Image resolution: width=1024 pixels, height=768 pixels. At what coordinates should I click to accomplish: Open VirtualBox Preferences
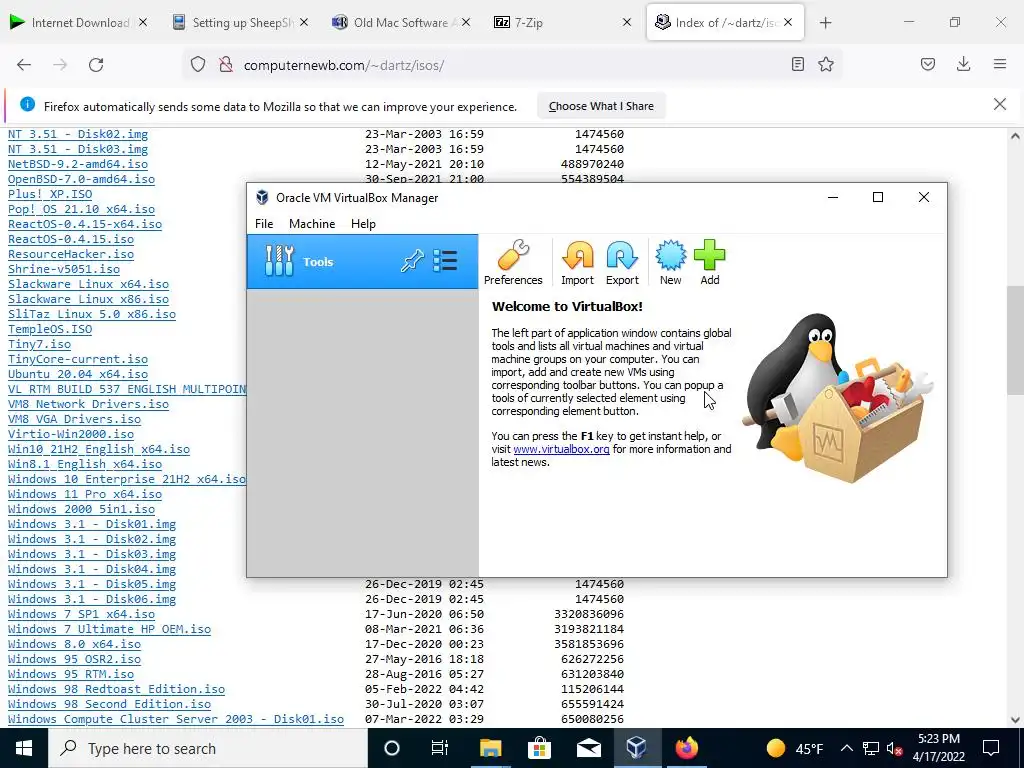pyautogui.click(x=513, y=262)
